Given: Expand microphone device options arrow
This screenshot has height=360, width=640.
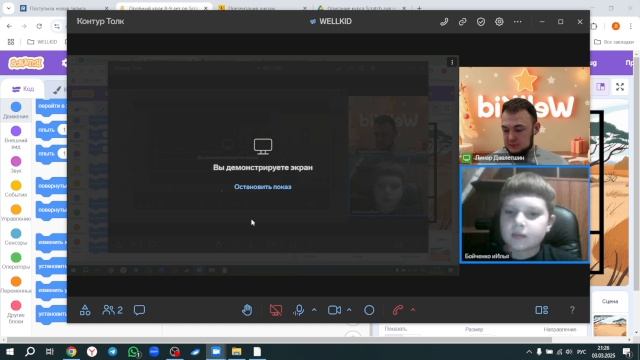Looking at the screenshot, I should click(x=314, y=310).
